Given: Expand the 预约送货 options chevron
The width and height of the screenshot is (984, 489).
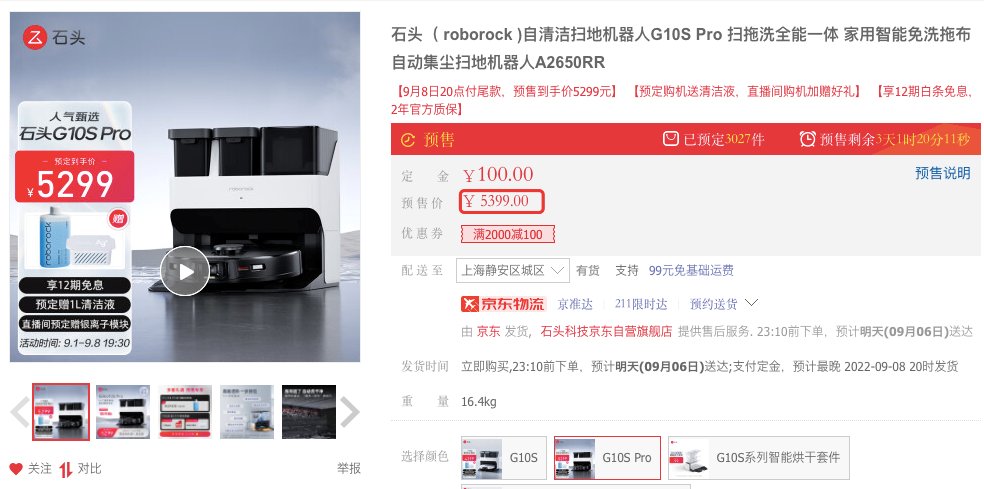Looking at the screenshot, I should (x=751, y=303).
